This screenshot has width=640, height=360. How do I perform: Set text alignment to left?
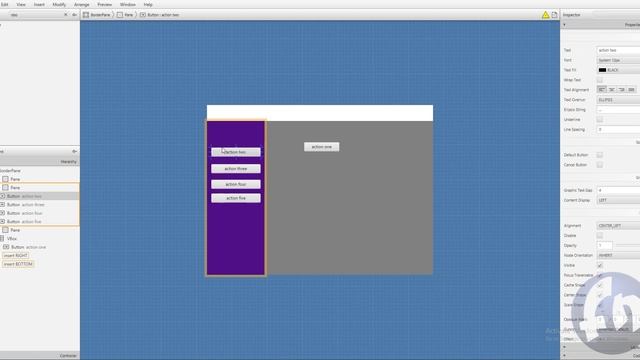(601, 90)
